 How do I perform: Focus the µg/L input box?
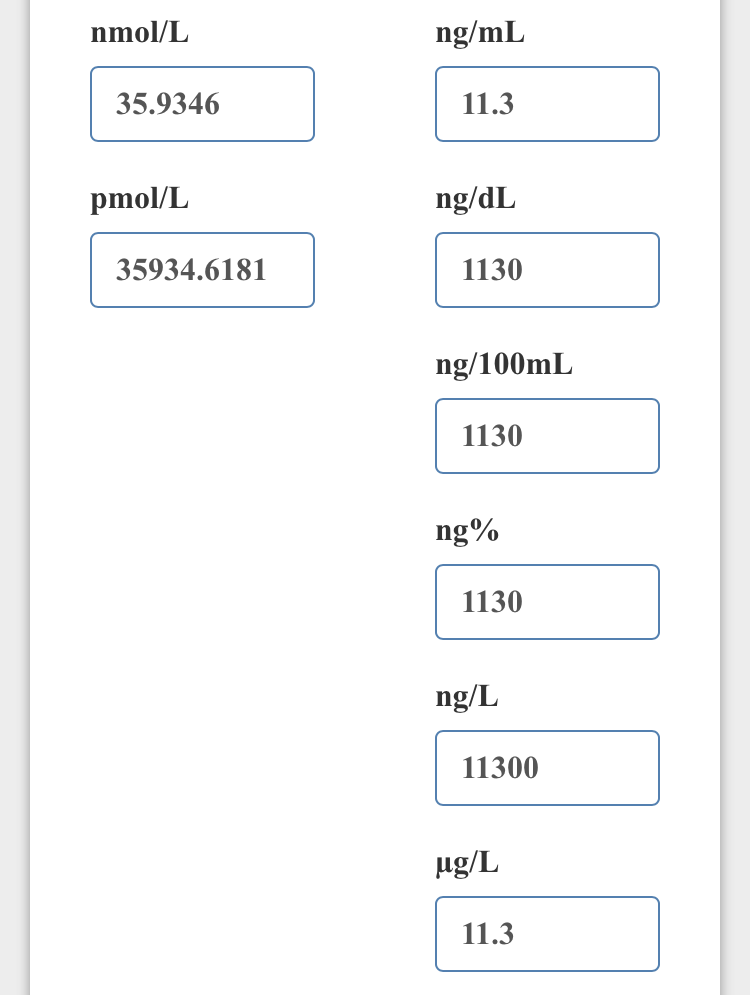(x=547, y=934)
